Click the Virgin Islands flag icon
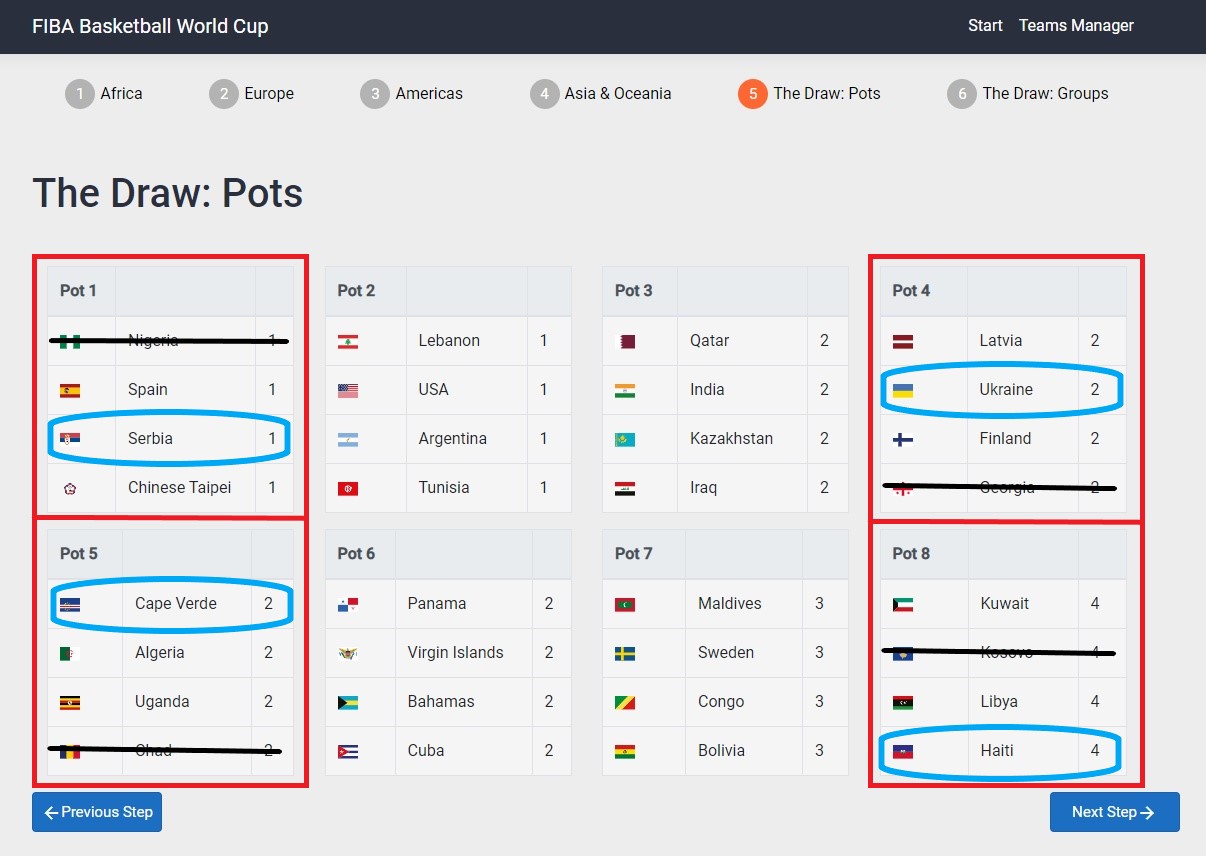Viewport: 1206px width, 856px height. click(x=348, y=653)
